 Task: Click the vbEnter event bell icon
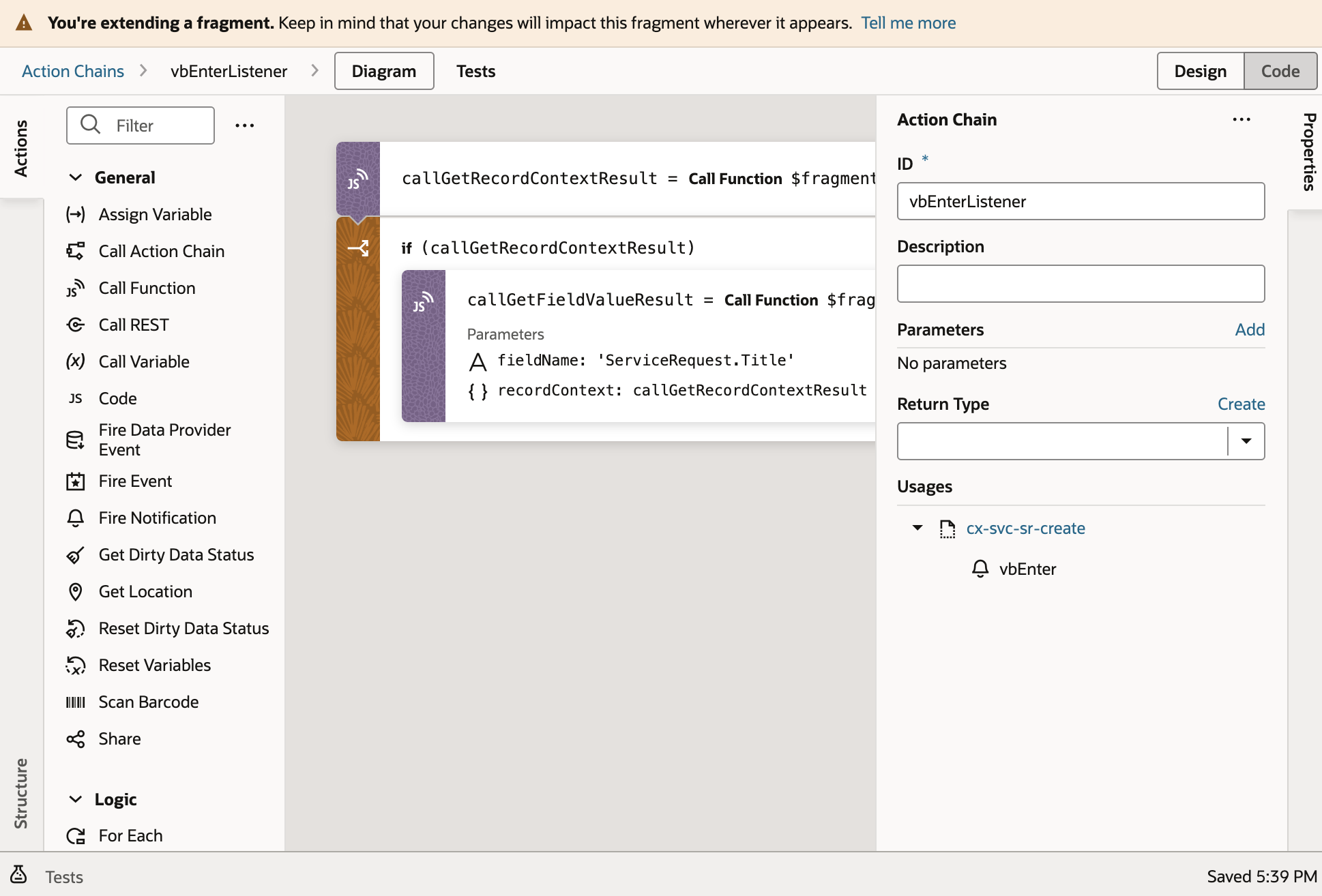980,569
